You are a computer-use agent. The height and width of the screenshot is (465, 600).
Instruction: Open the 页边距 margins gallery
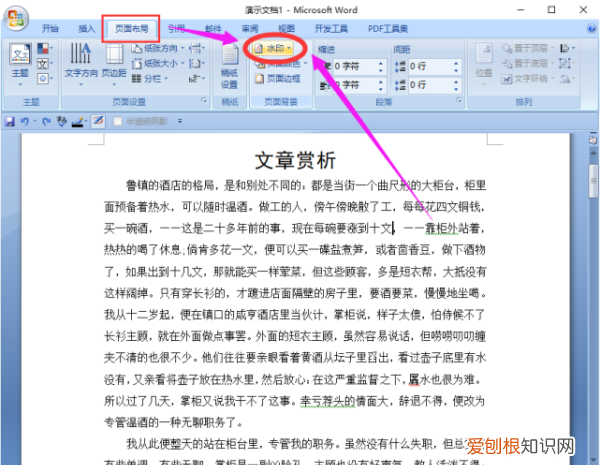point(114,63)
